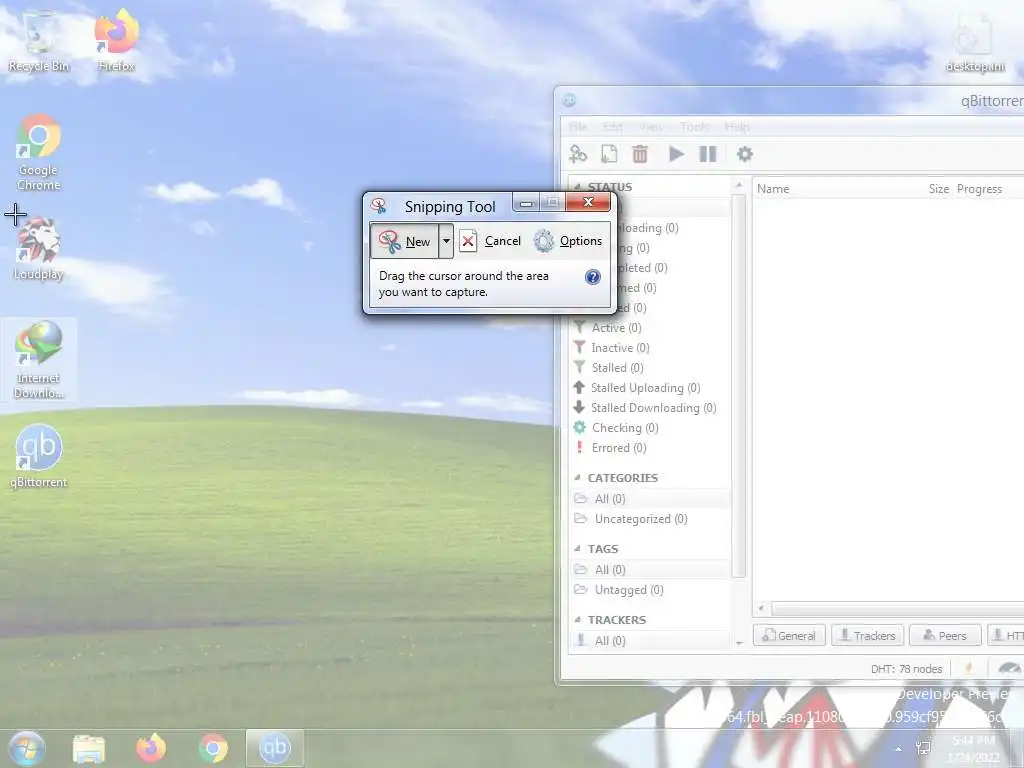The height and width of the screenshot is (768, 1024).
Task: Switch to the Peers tab
Action: point(945,635)
